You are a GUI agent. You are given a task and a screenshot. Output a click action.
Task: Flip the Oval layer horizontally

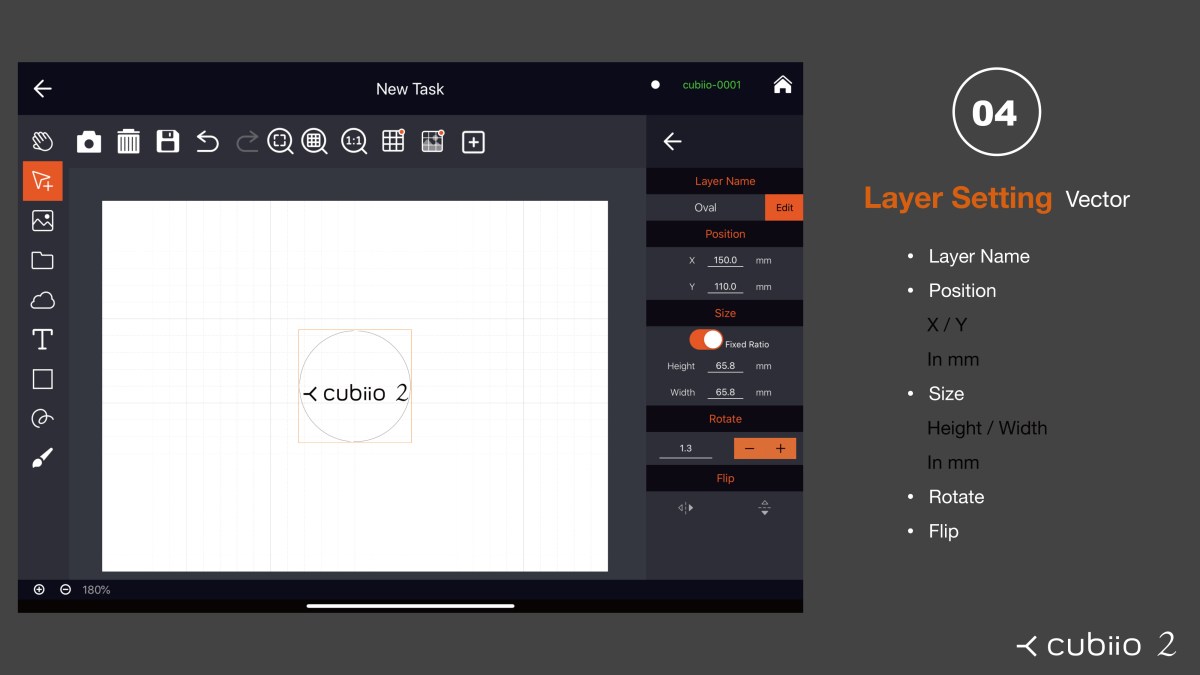click(x=684, y=507)
